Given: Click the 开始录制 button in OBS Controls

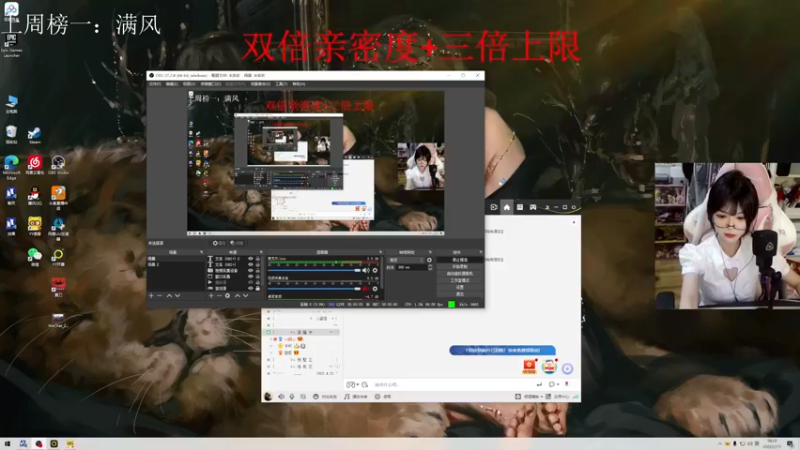Looking at the screenshot, I should point(460,266).
